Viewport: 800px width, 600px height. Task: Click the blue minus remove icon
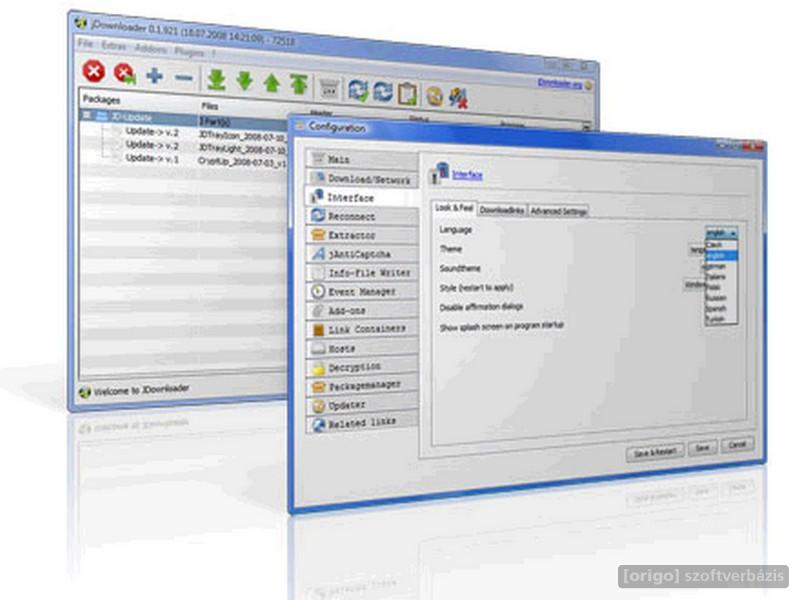(184, 78)
